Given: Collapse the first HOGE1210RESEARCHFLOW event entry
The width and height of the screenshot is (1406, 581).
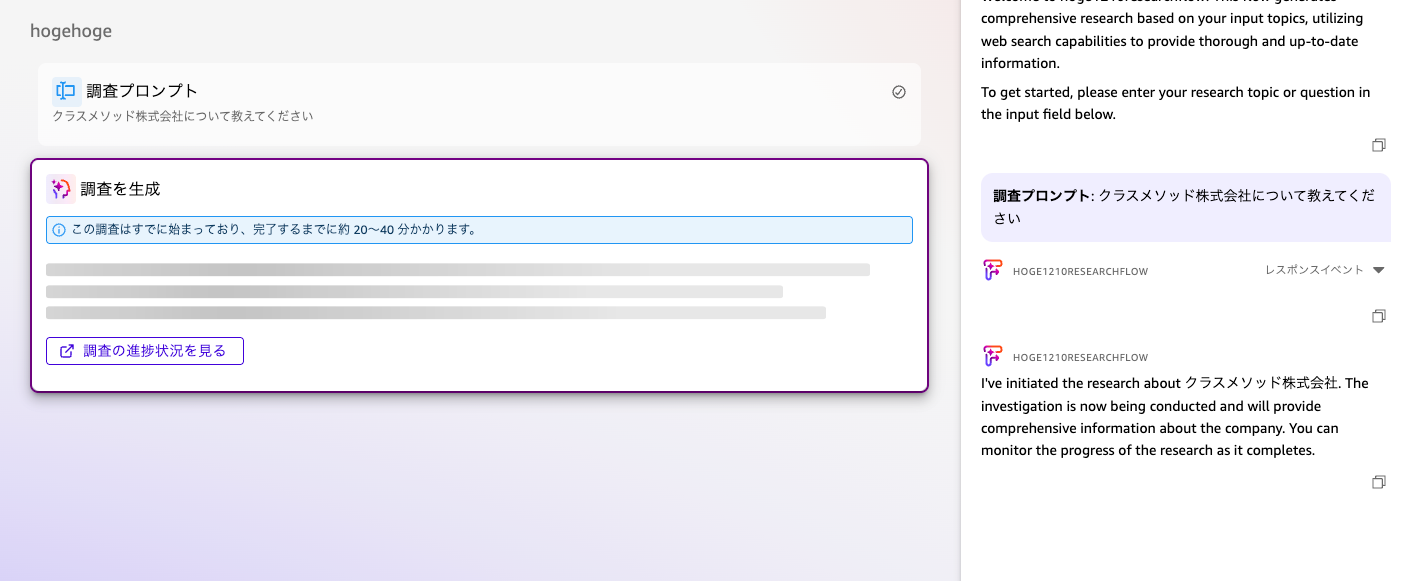Looking at the screenshot, I should click(x=1380, y=269).
